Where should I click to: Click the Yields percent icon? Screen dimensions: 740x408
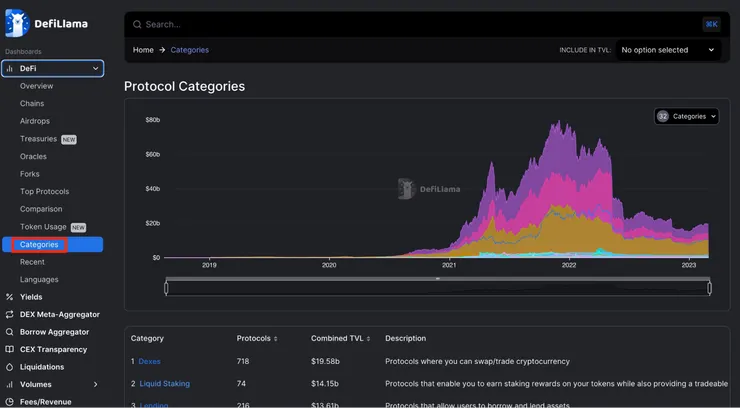9,296
